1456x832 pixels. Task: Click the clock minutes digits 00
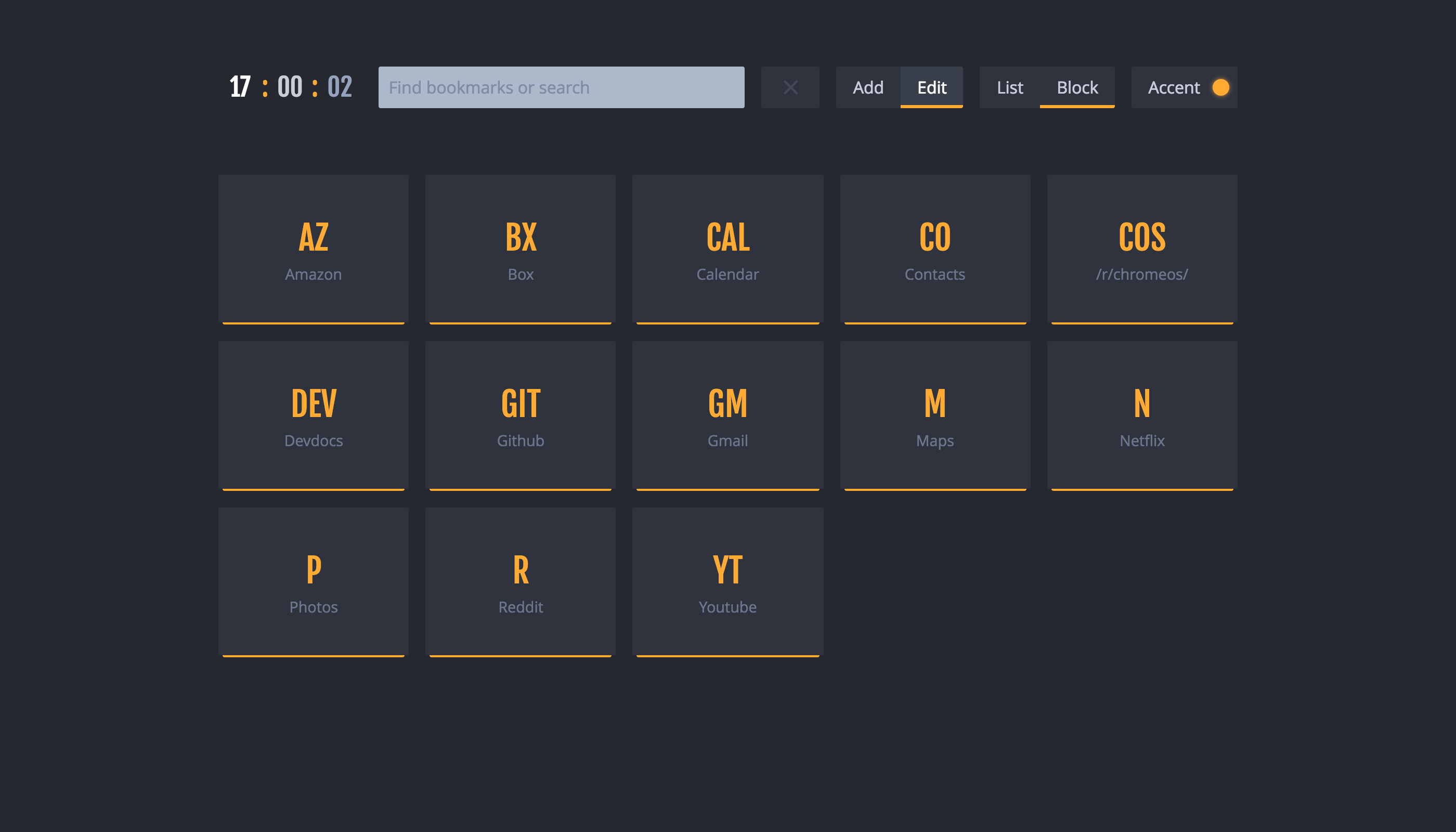pos(290,87)
